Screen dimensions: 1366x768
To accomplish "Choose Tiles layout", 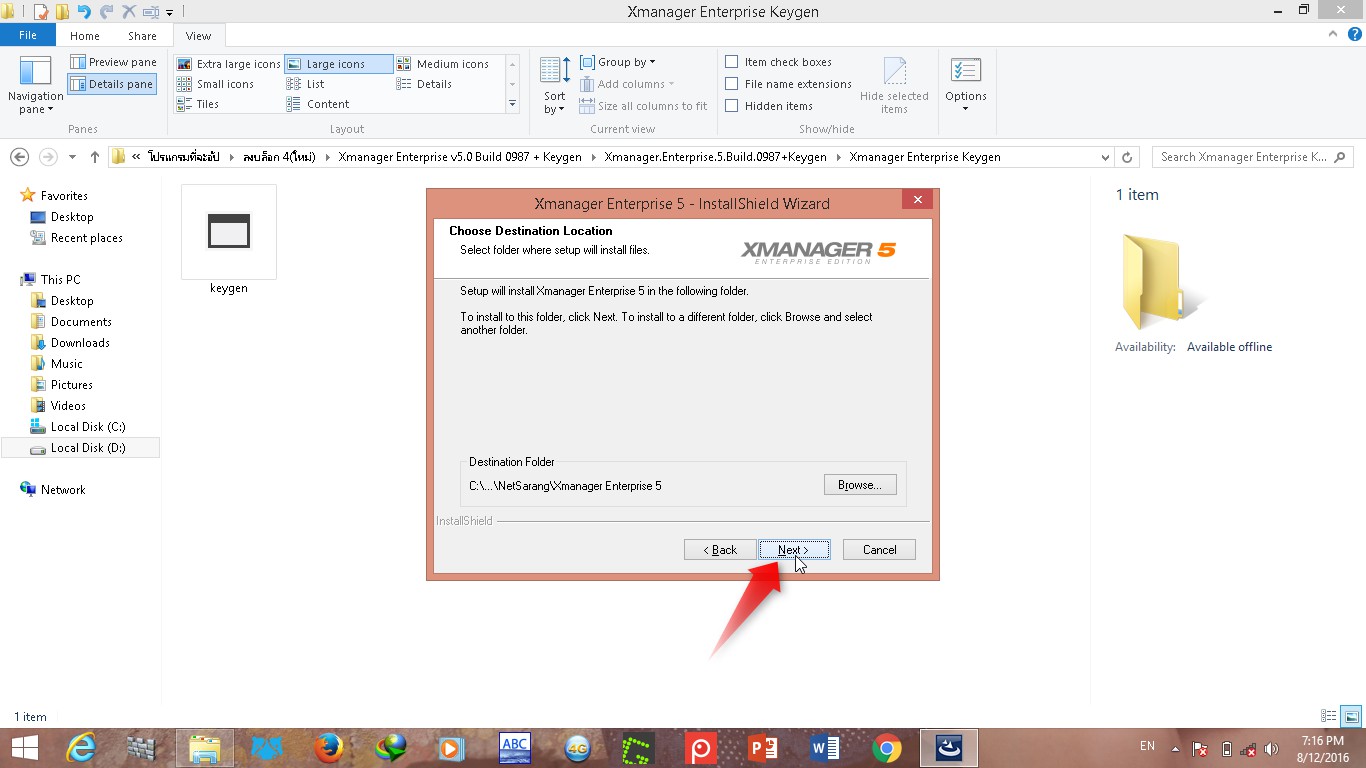I will point(228,104).
